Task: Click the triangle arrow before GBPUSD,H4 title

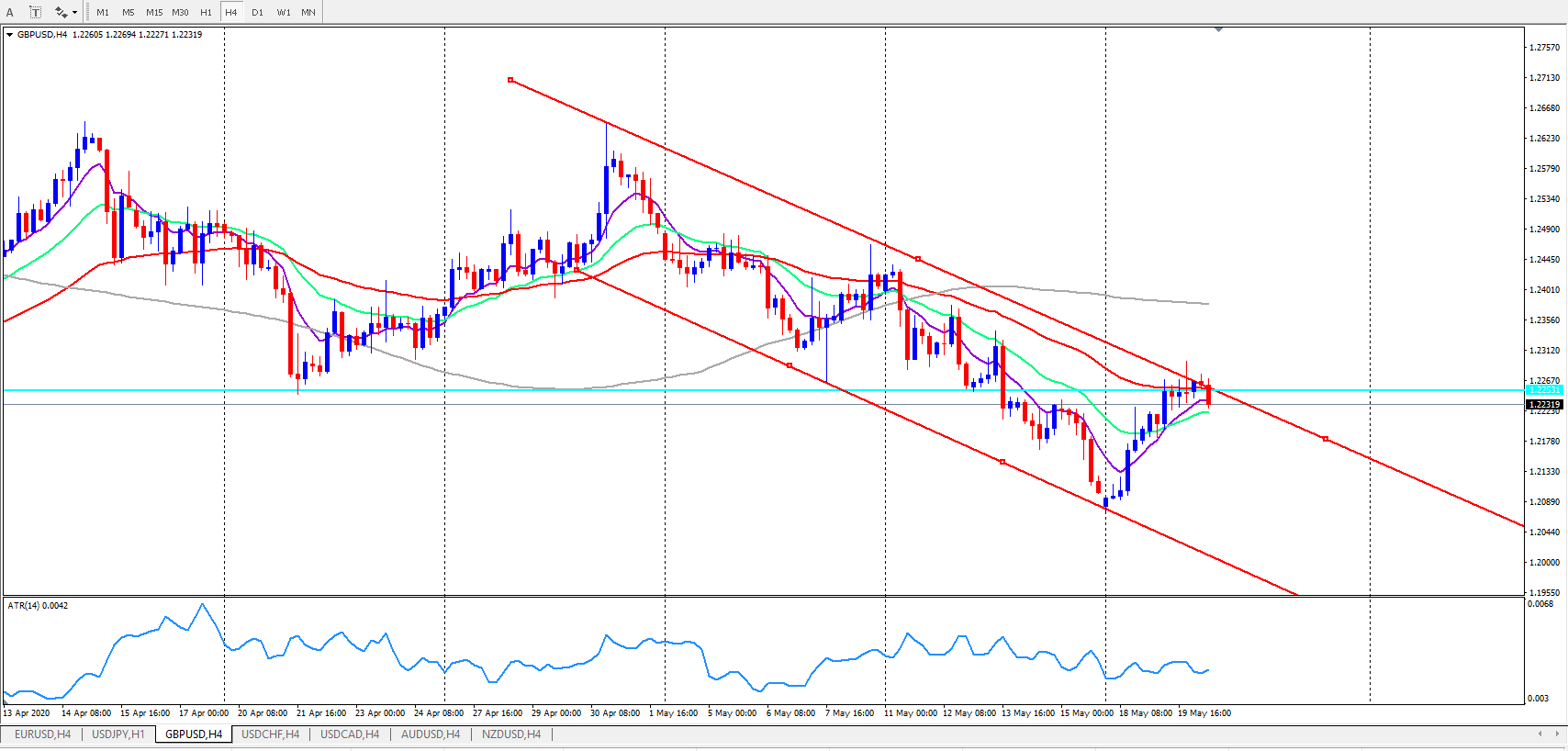Action: point(9,35)
